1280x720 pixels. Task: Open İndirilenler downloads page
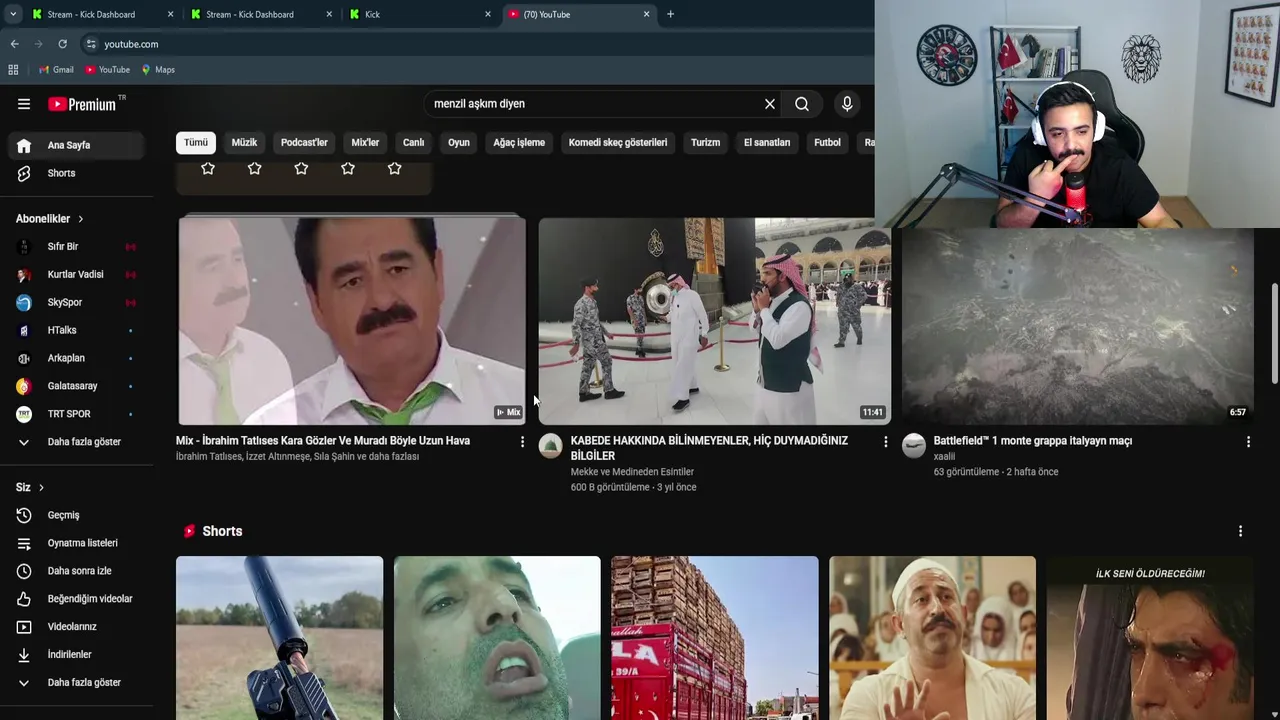coord(78,655)
